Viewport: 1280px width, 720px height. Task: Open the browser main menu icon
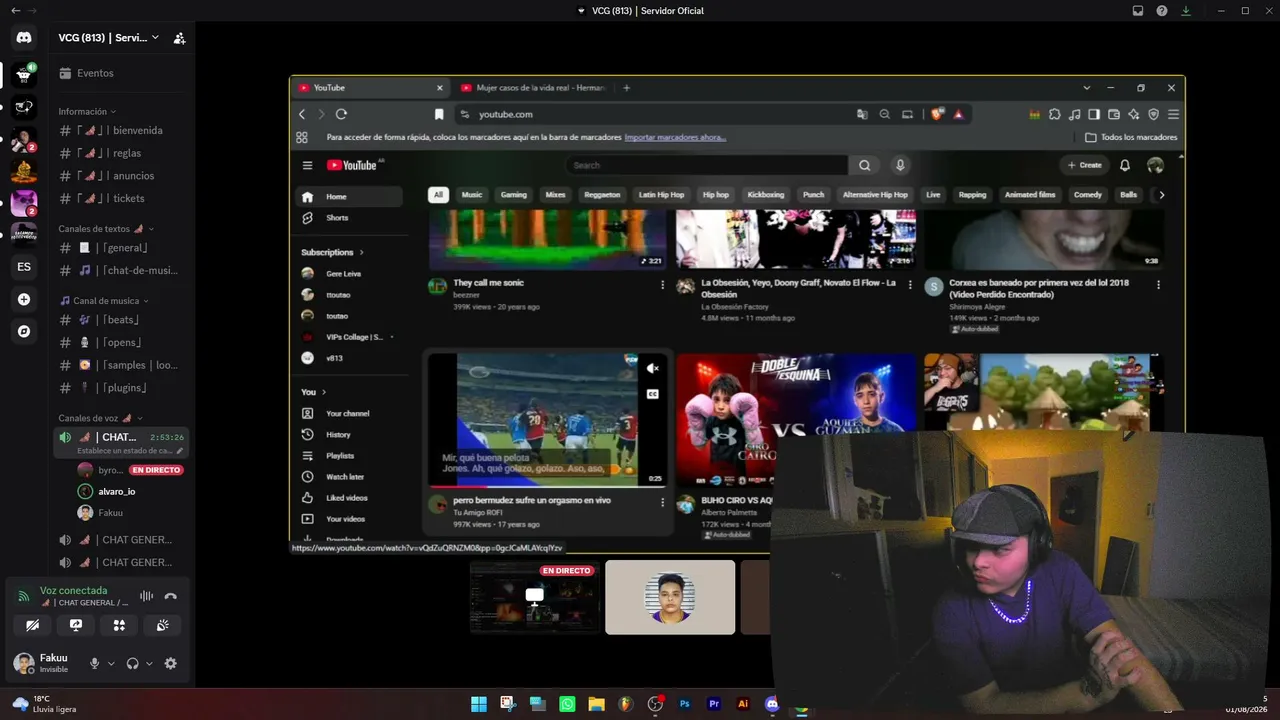pos(1173,114)
